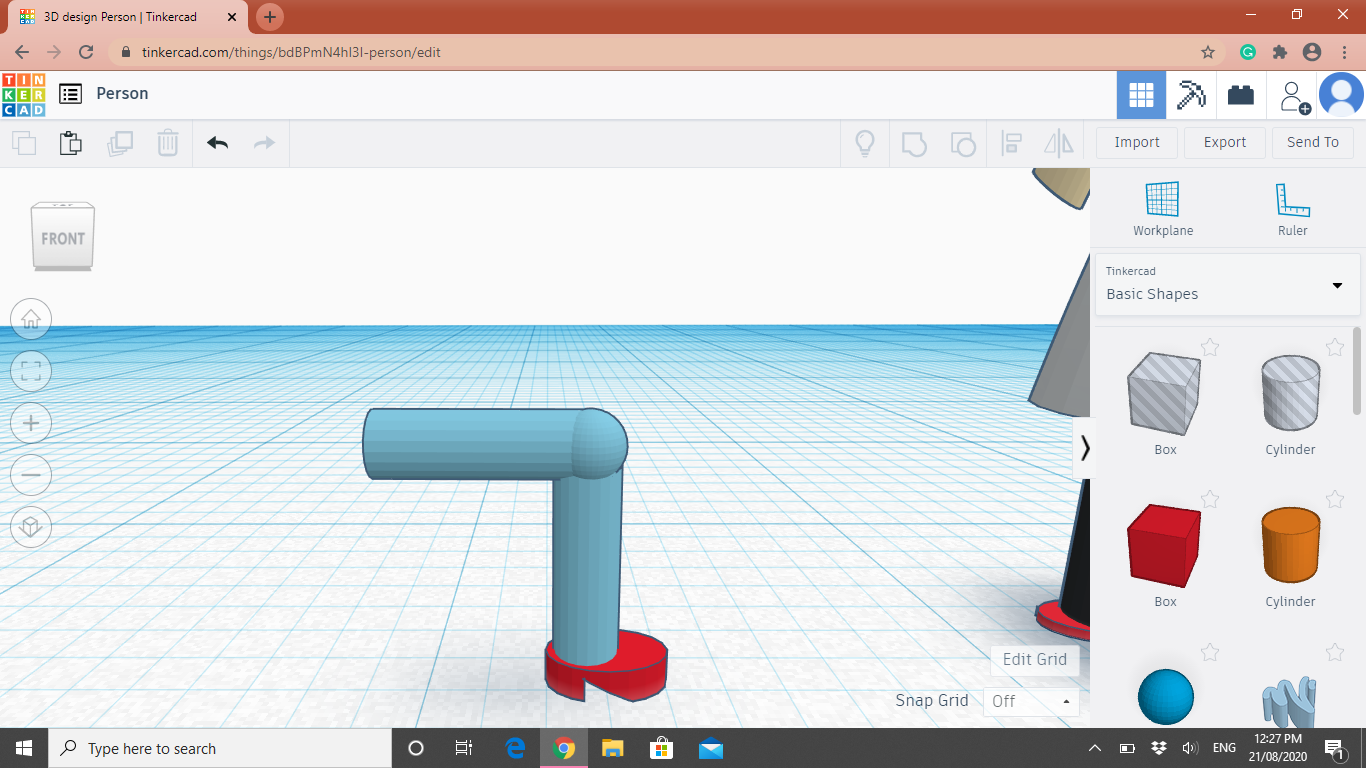This screenshot has height=768, width=1366.
Task: Click the Tinkercad logo
Action: tap(23, 94)
